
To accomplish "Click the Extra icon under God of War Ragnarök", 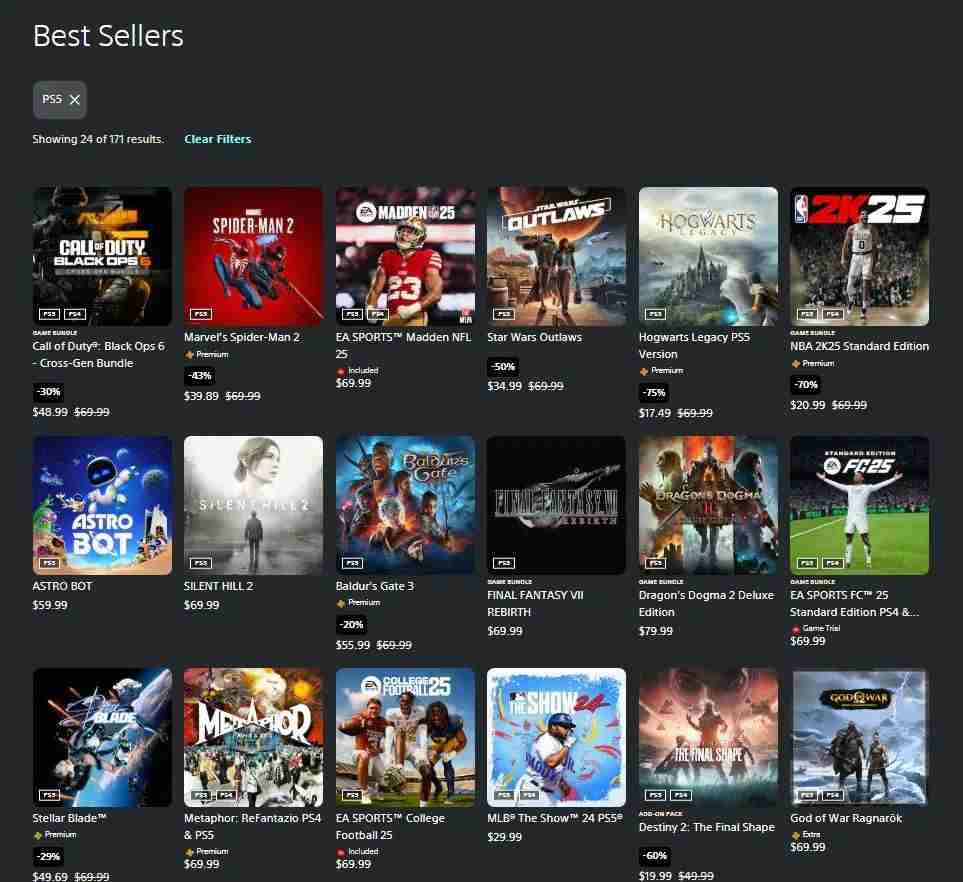I will click(795, 835).
